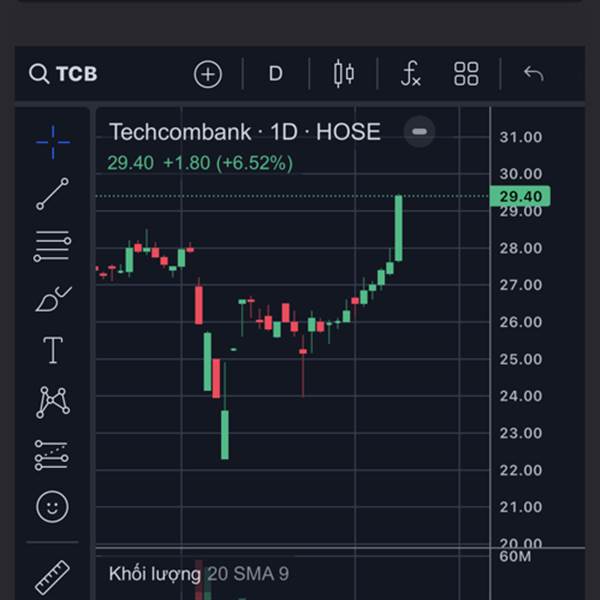Click the 60M volume axis label

point(515,556)
